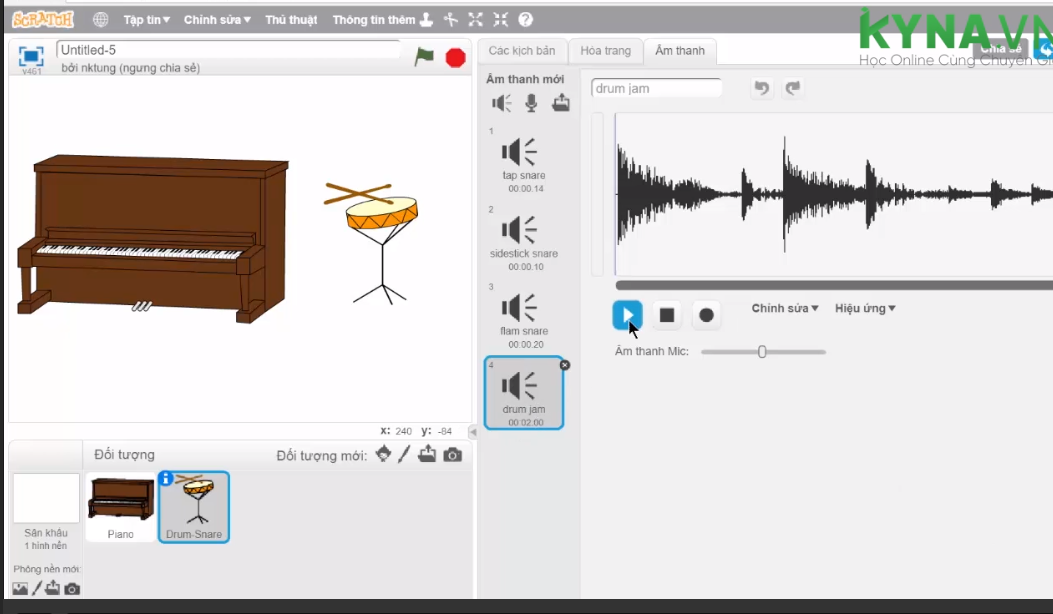1053x614 pixels.
Task: Open the Tập tin dropdown menu
Action: [146, 20]
